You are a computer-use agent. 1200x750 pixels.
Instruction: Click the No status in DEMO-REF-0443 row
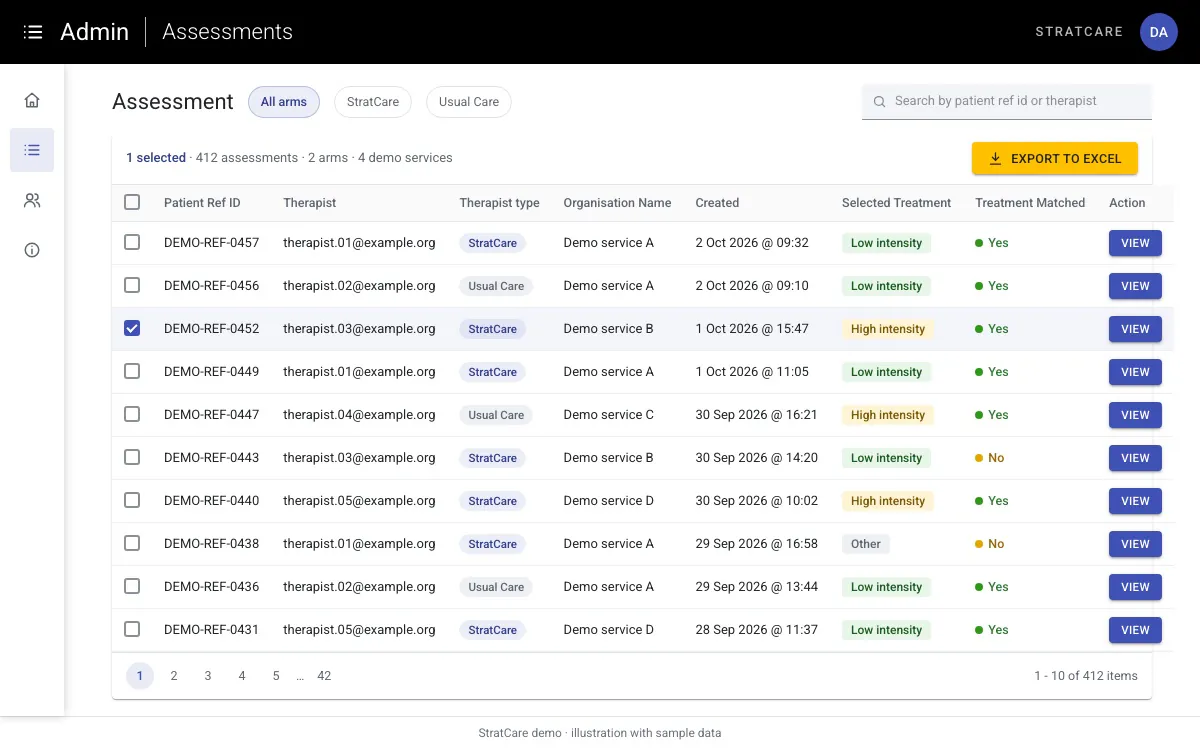point(990,458)
